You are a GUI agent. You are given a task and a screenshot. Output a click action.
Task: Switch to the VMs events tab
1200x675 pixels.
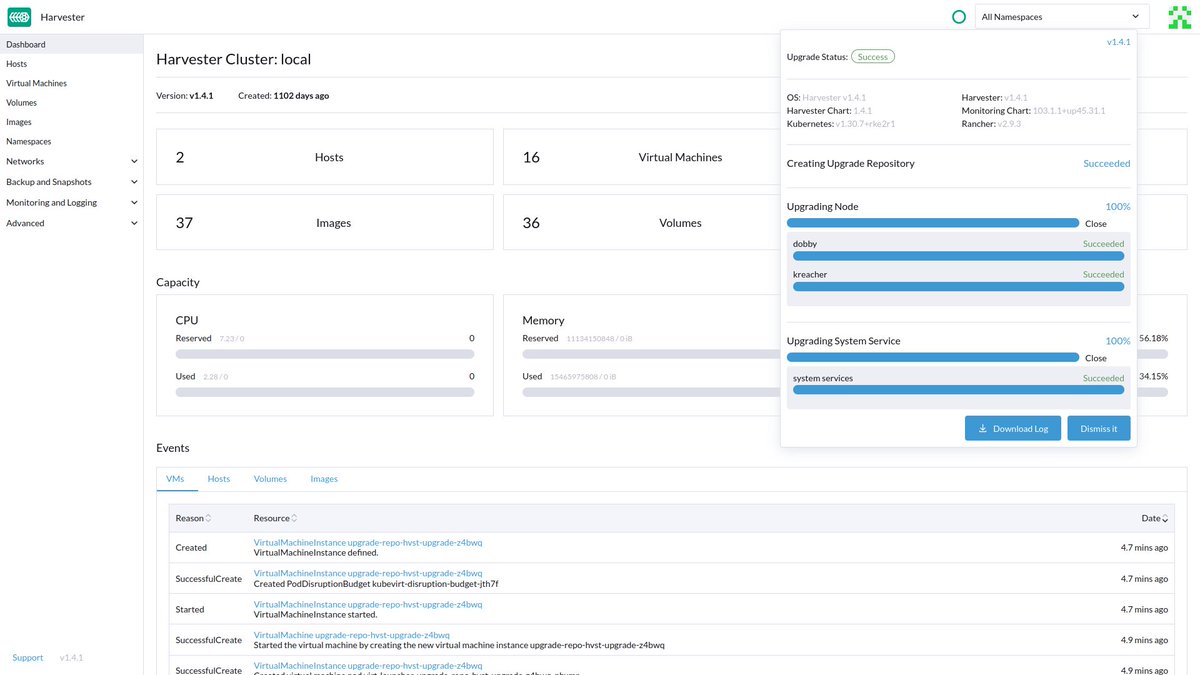point(175,479)
